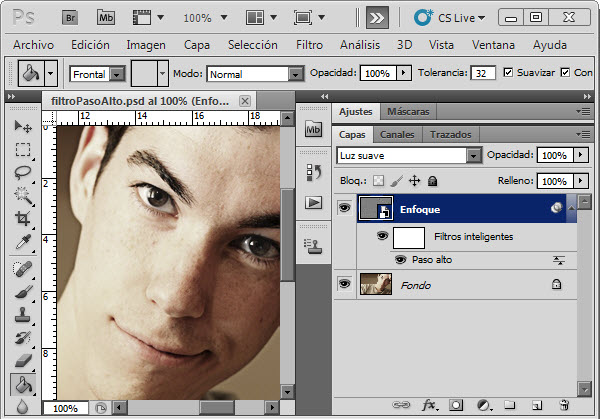Toggle lock transparent pixels

point(378,181)
